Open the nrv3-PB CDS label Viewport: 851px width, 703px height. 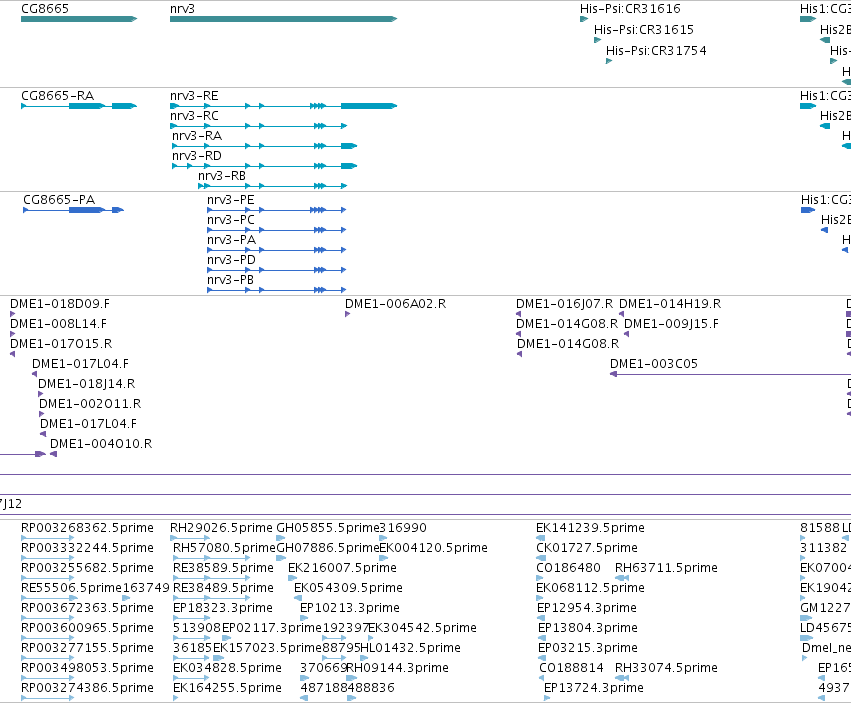(231, 280)
